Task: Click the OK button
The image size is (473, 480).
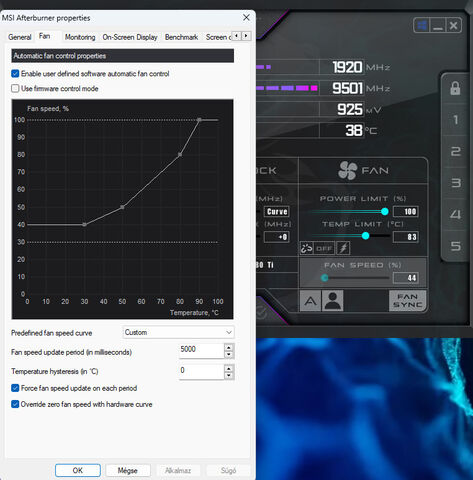Action: 78,470
